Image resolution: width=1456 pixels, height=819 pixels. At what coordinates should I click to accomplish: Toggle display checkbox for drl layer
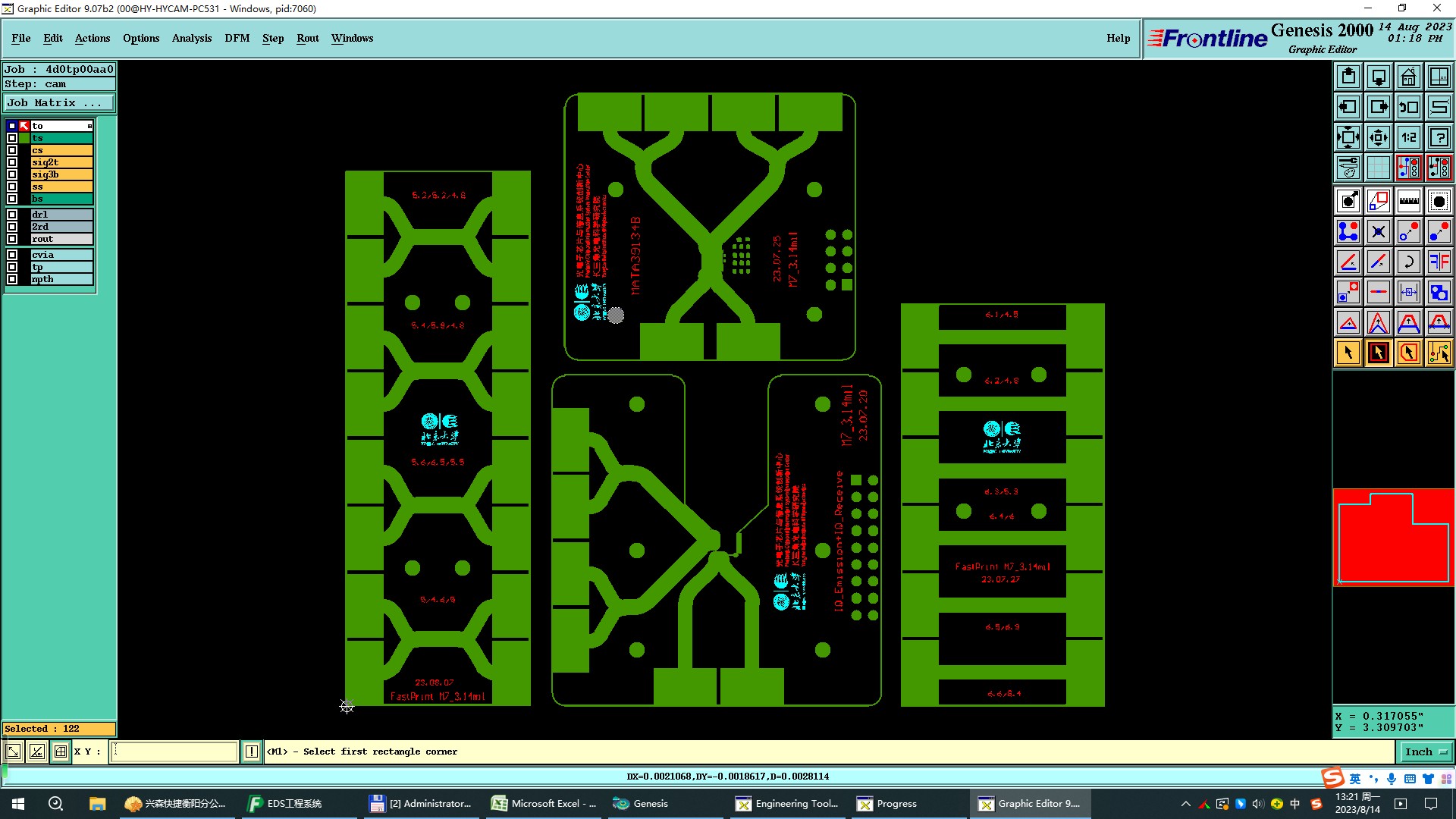12,215
